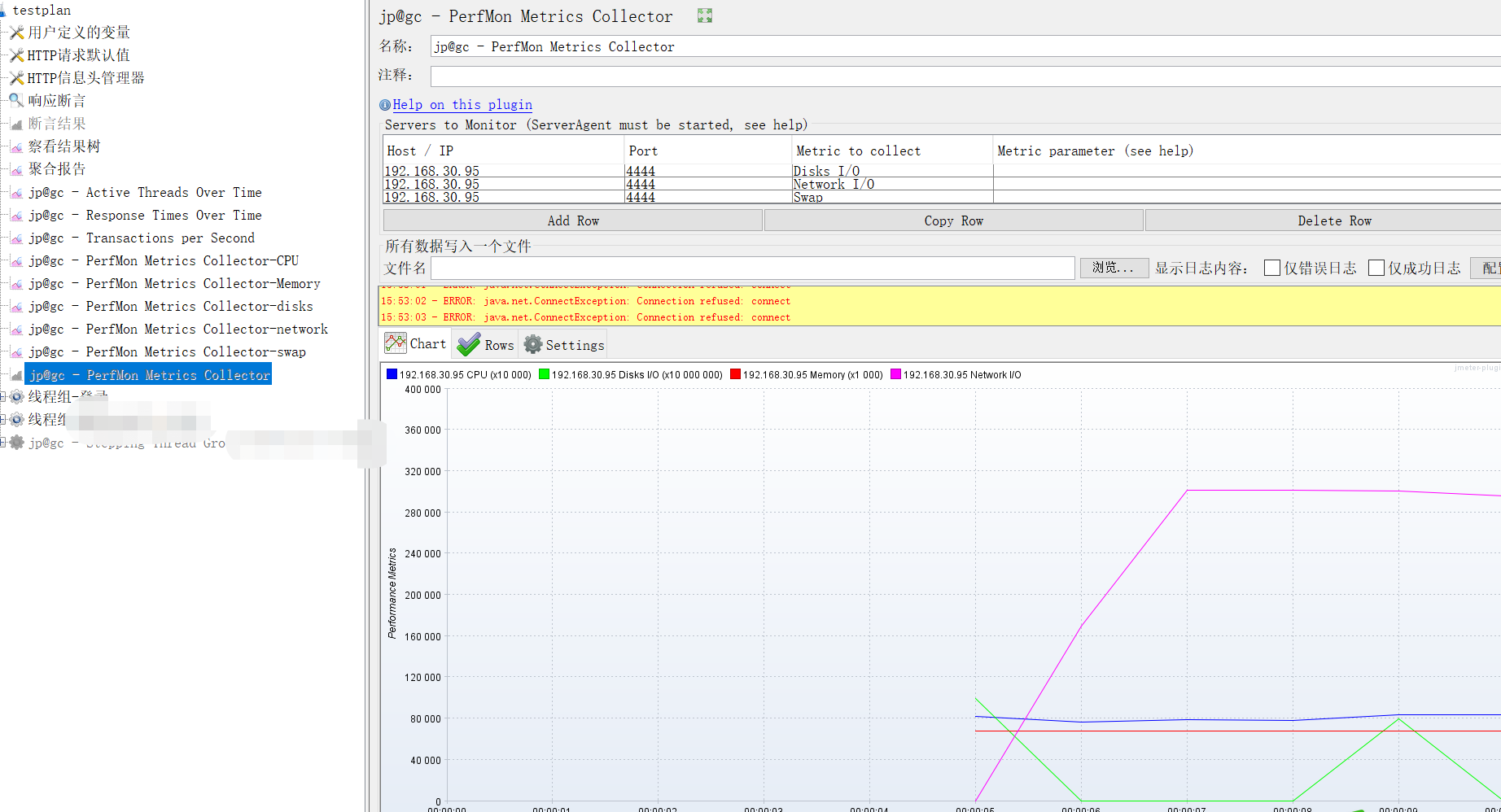This screenshot has height=812, width=1501.
Task: Click the 文件名 filename input field
Action: click(753, 268)
